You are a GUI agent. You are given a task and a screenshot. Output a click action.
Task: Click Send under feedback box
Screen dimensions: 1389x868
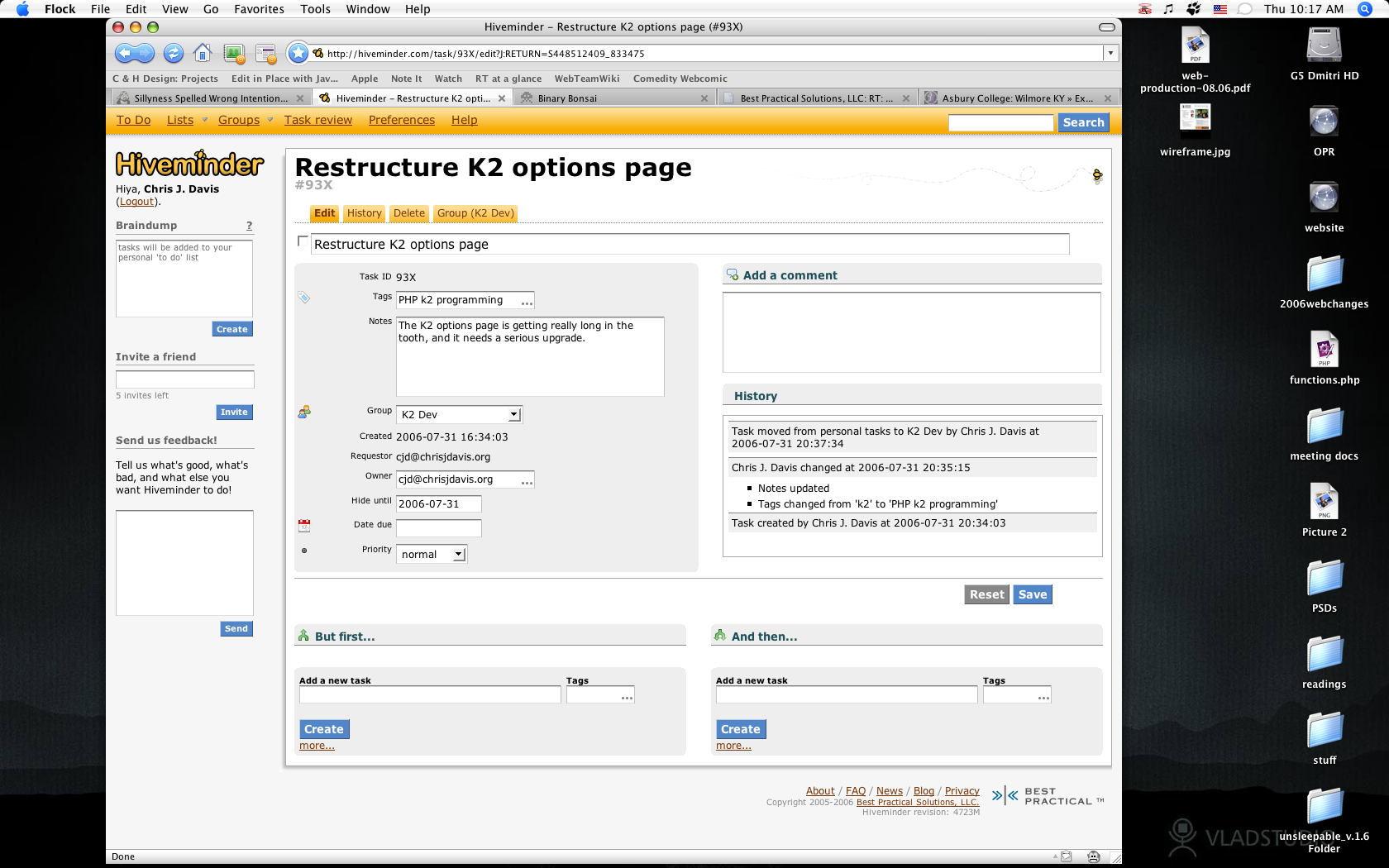pyautogui.click(x=236, y=628)
